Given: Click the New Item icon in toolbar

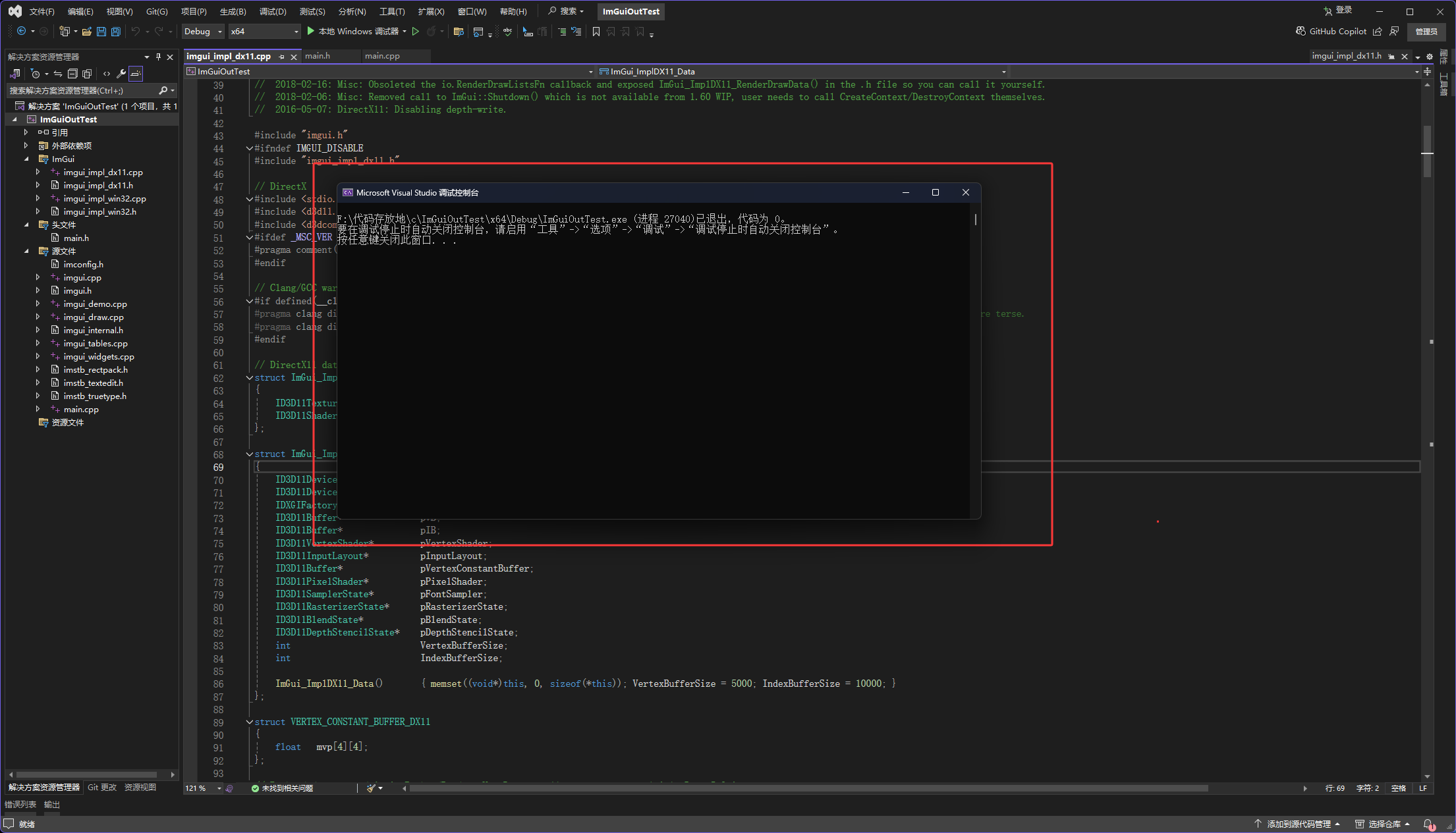Looking at the screenshot, I should click(64, 31).
